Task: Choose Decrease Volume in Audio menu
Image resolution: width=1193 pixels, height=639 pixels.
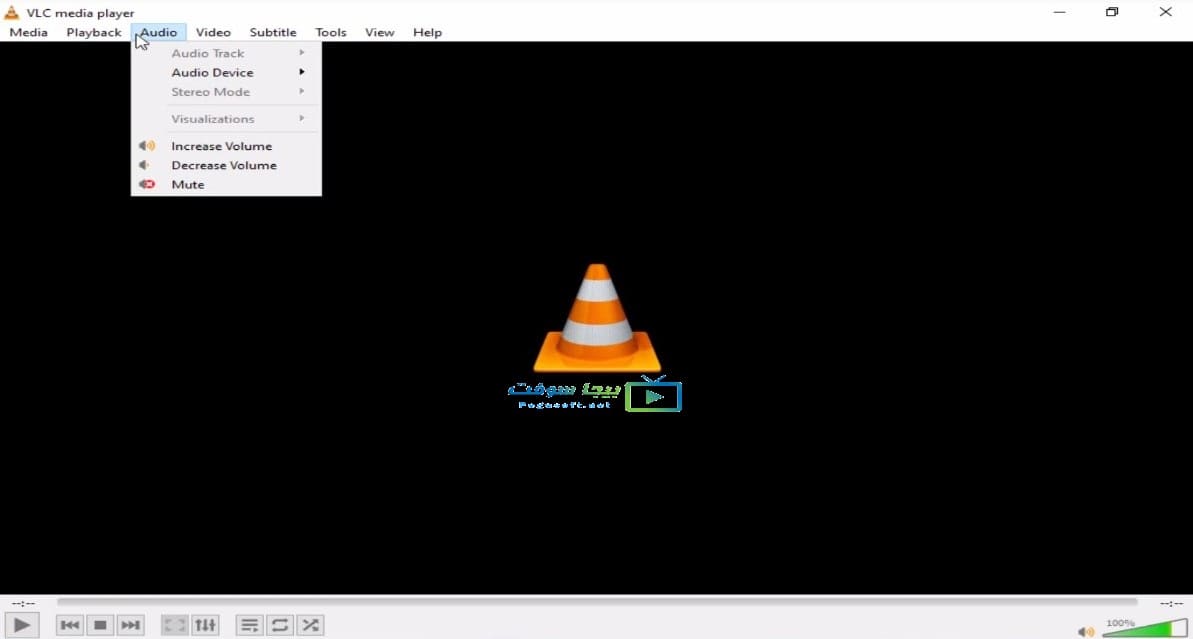Action: coord(226,165)
